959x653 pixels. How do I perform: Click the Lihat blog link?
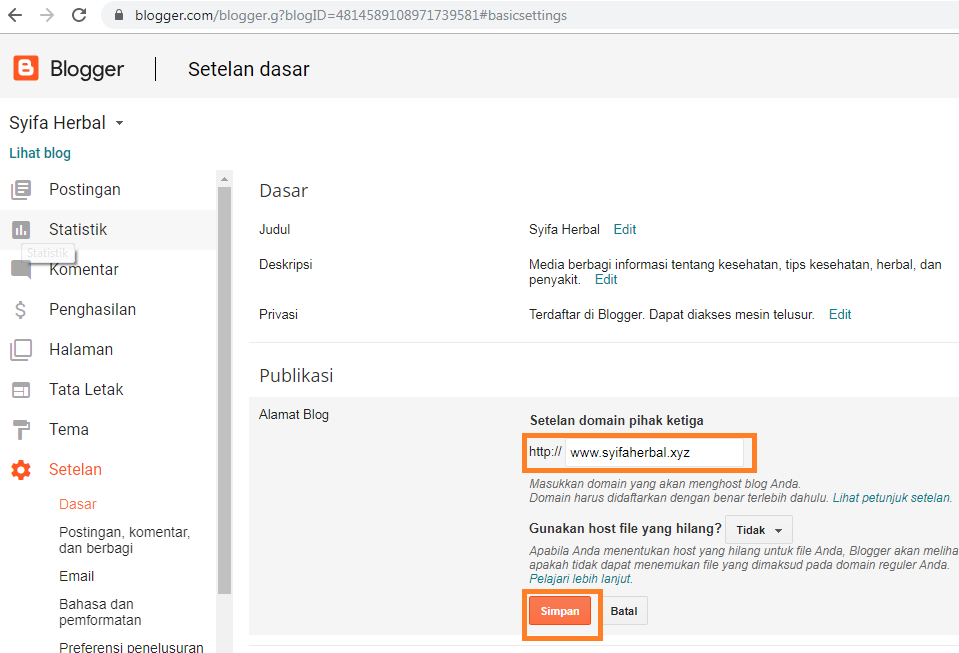40,153
